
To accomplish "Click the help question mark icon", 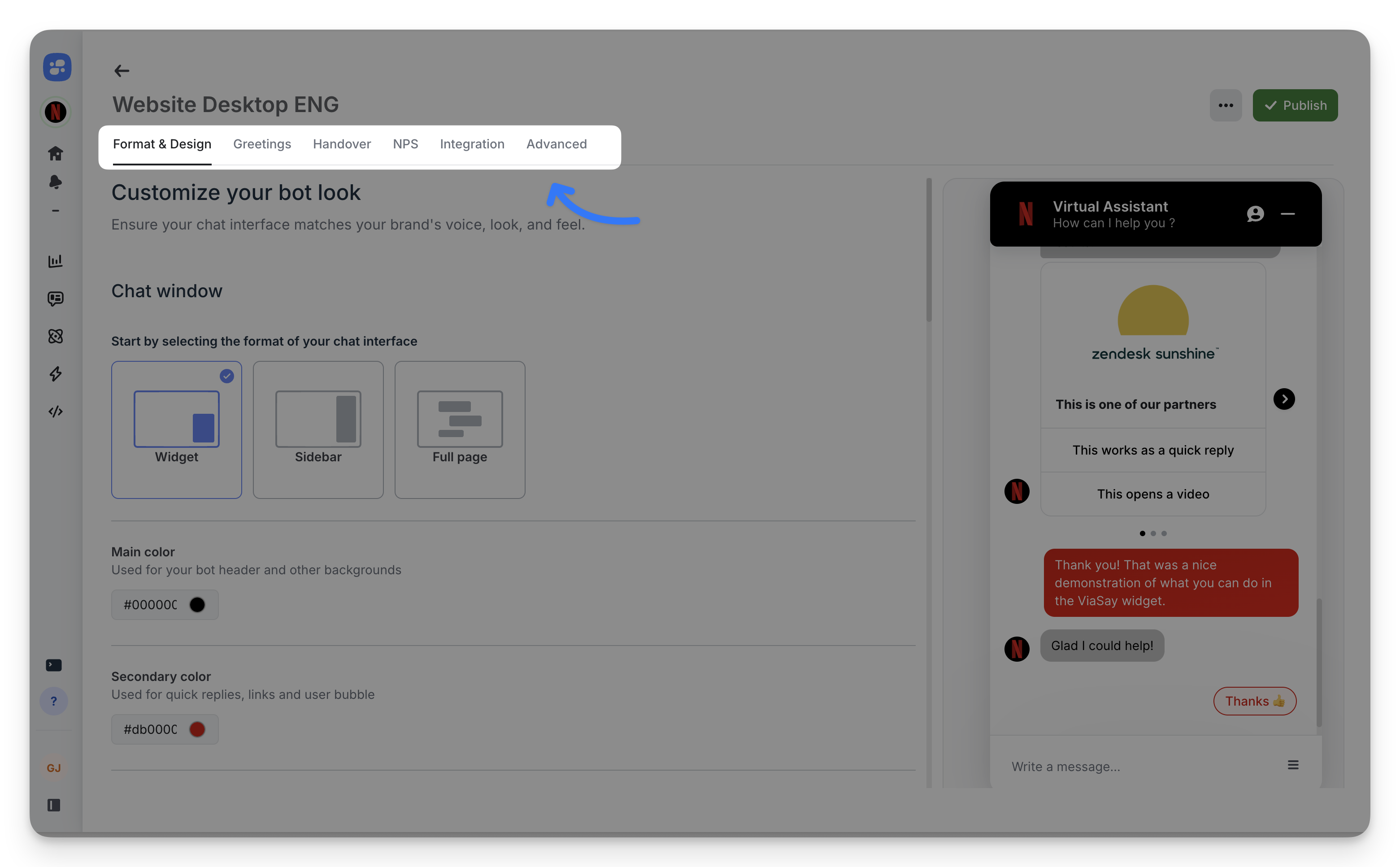I will click(x=54, y=701).
